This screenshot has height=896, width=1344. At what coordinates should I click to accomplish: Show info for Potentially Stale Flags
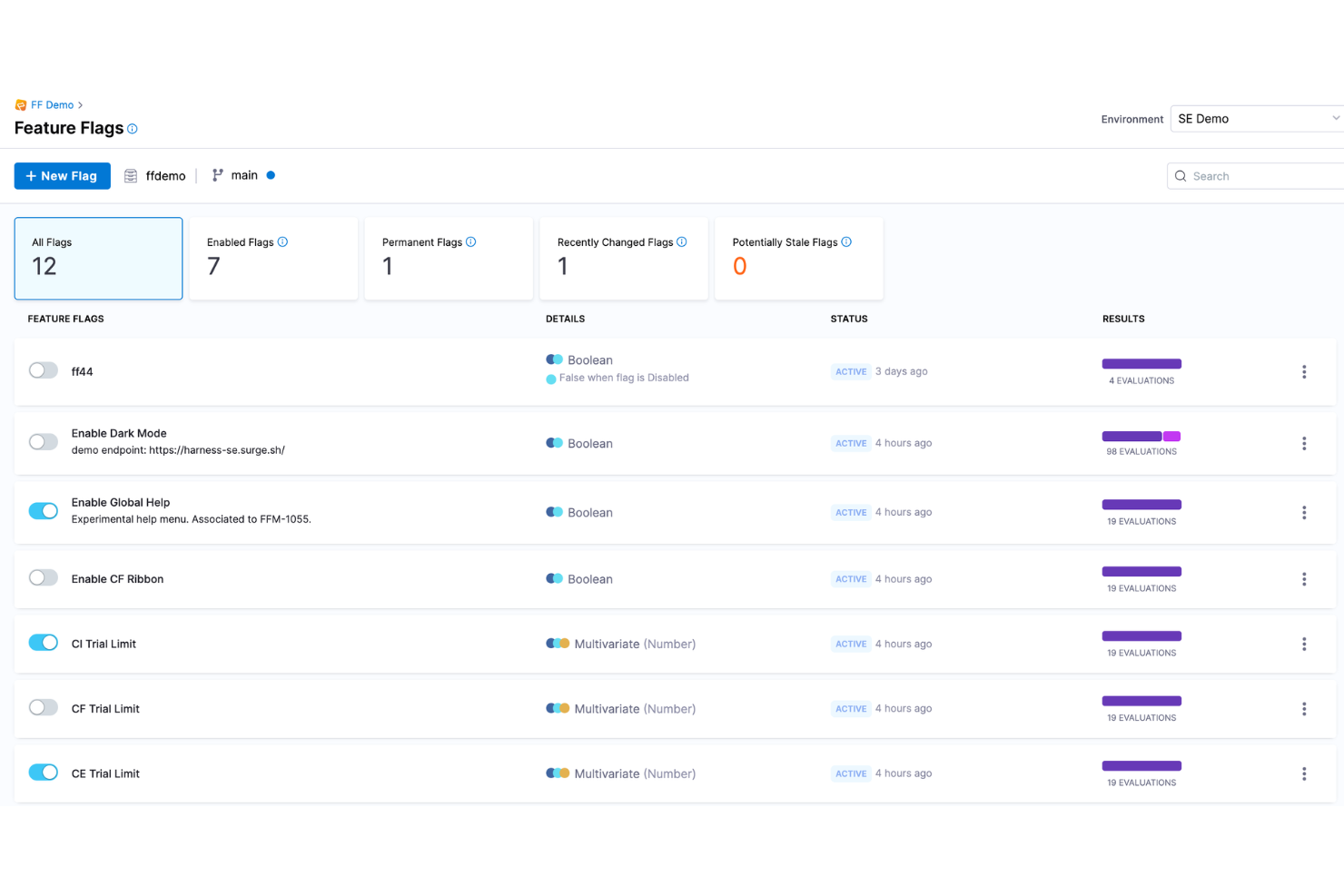click(x=846, y=241)
